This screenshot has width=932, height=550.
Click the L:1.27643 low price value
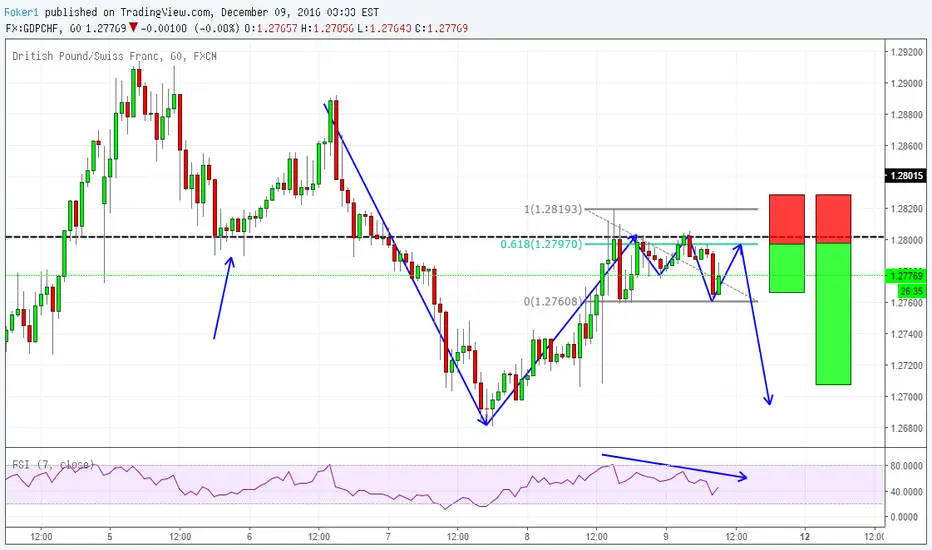384,28
